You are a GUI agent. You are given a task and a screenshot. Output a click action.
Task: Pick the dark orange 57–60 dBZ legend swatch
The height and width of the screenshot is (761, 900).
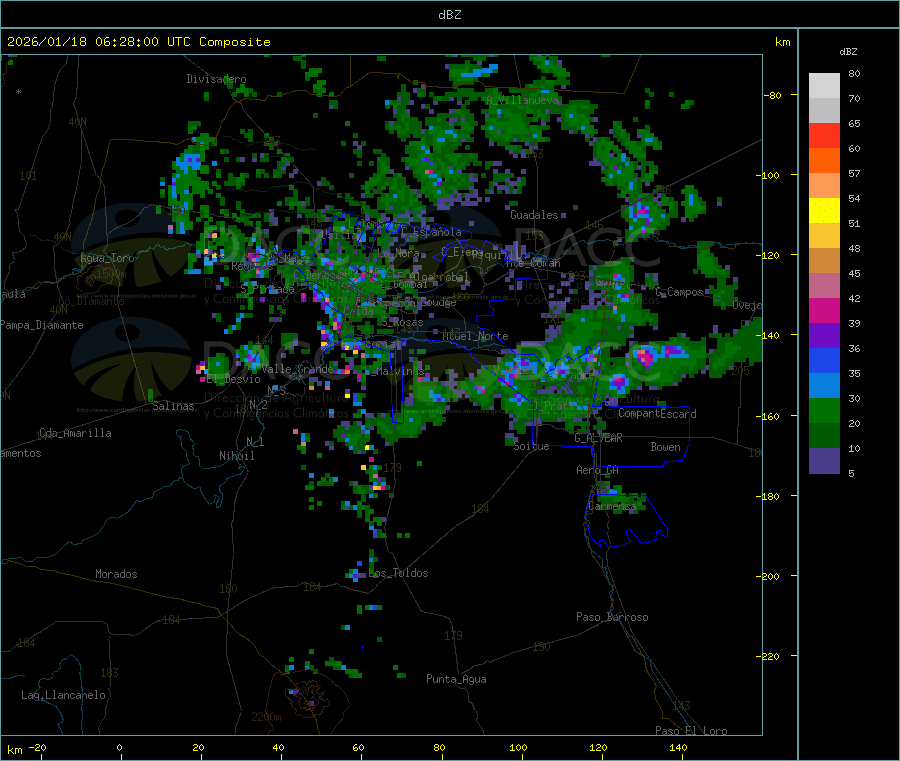[824, 161]
